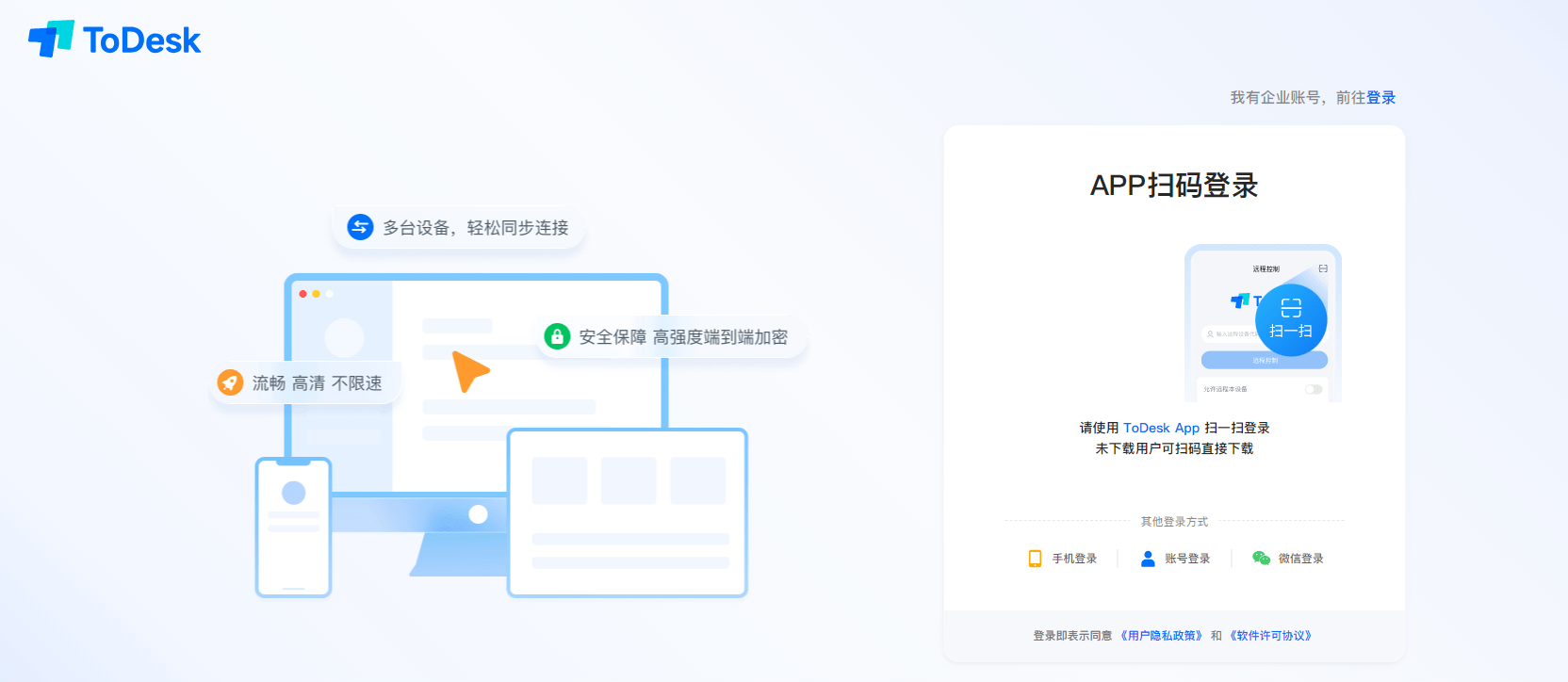Choose 微信登录 login method
The height and width of the screenshot is (682, 1568).
click(1300, 559)
